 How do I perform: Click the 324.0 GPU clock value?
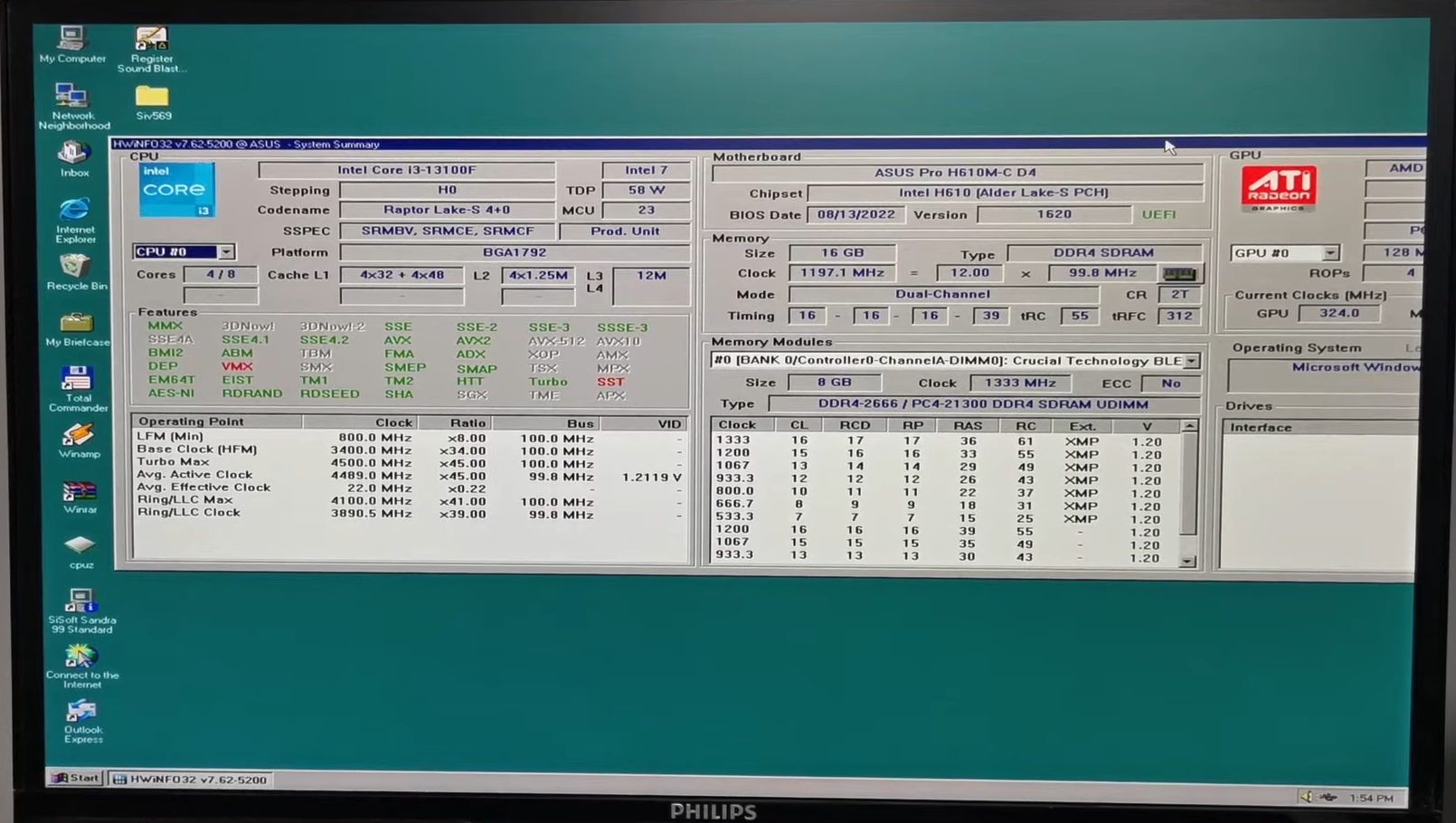[x=1339, y=313]
